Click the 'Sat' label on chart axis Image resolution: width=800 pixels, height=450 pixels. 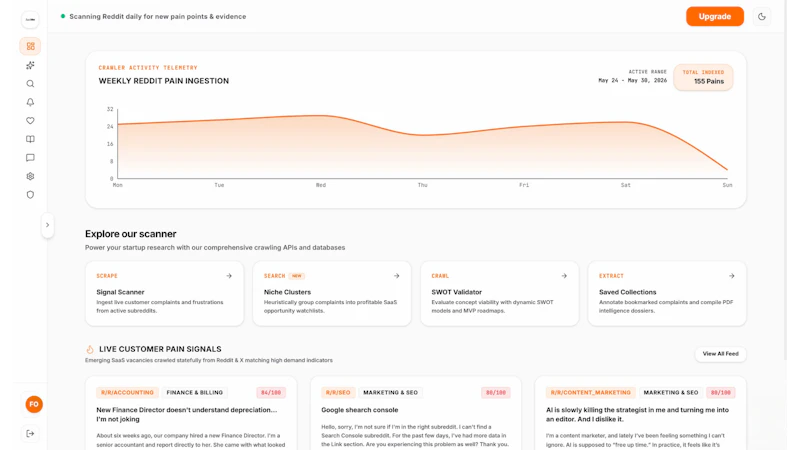[x=626, y=185]
